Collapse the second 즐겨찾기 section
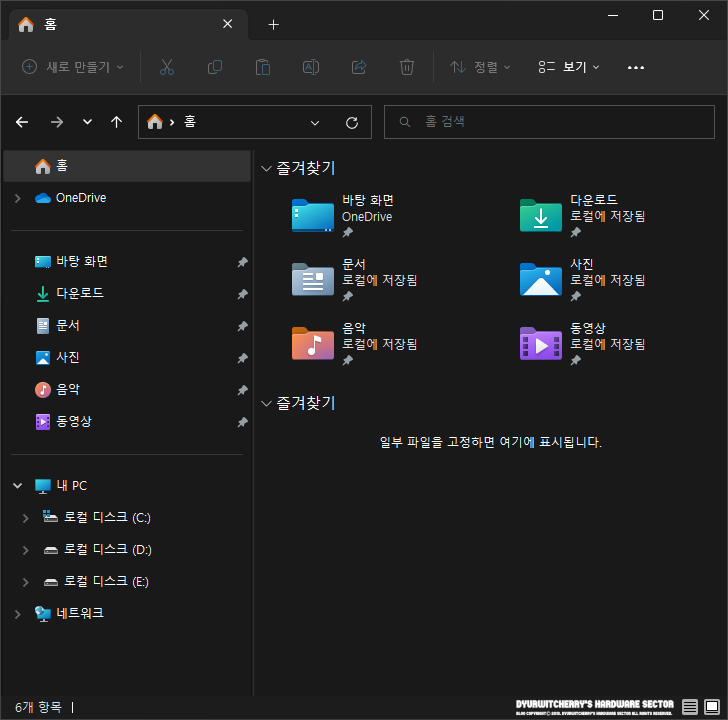 pyautogui.click(x=266, y=403)
